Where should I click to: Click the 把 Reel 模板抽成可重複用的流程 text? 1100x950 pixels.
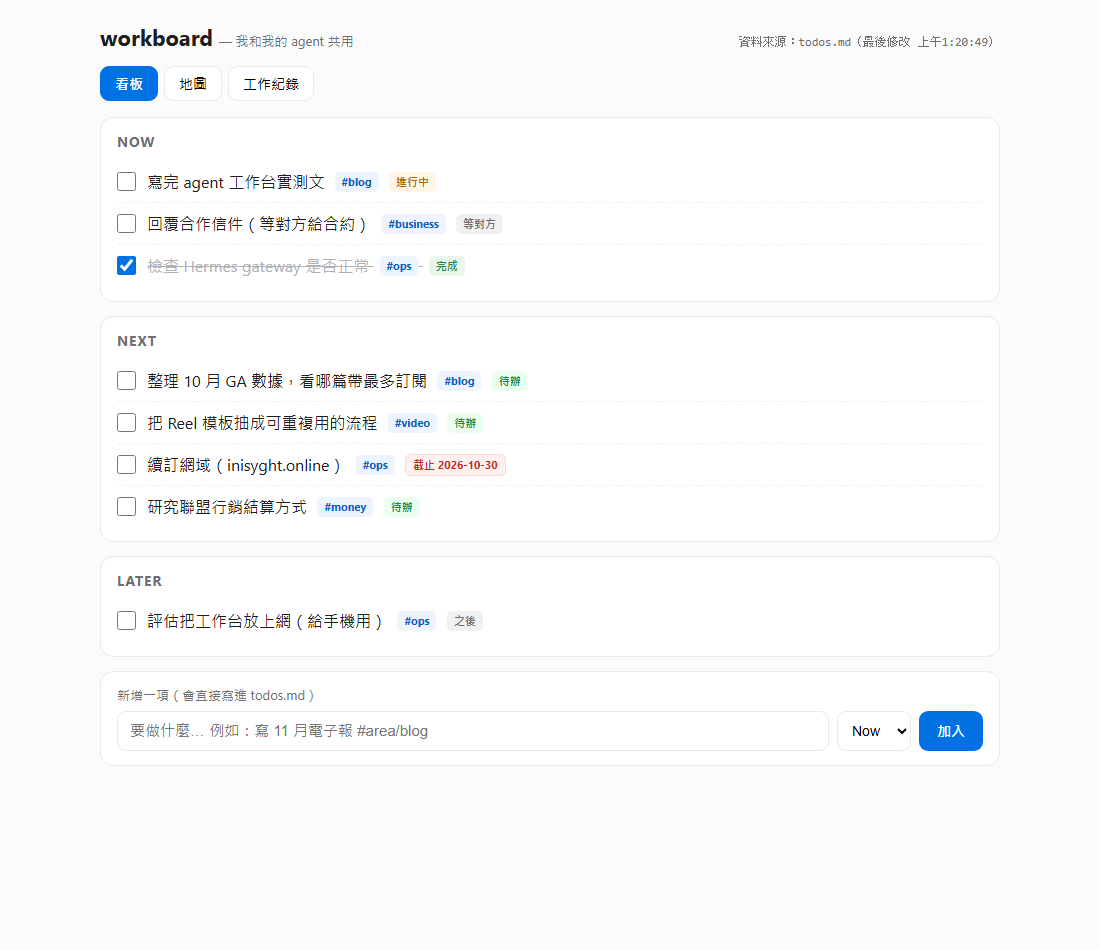[262, 424]
